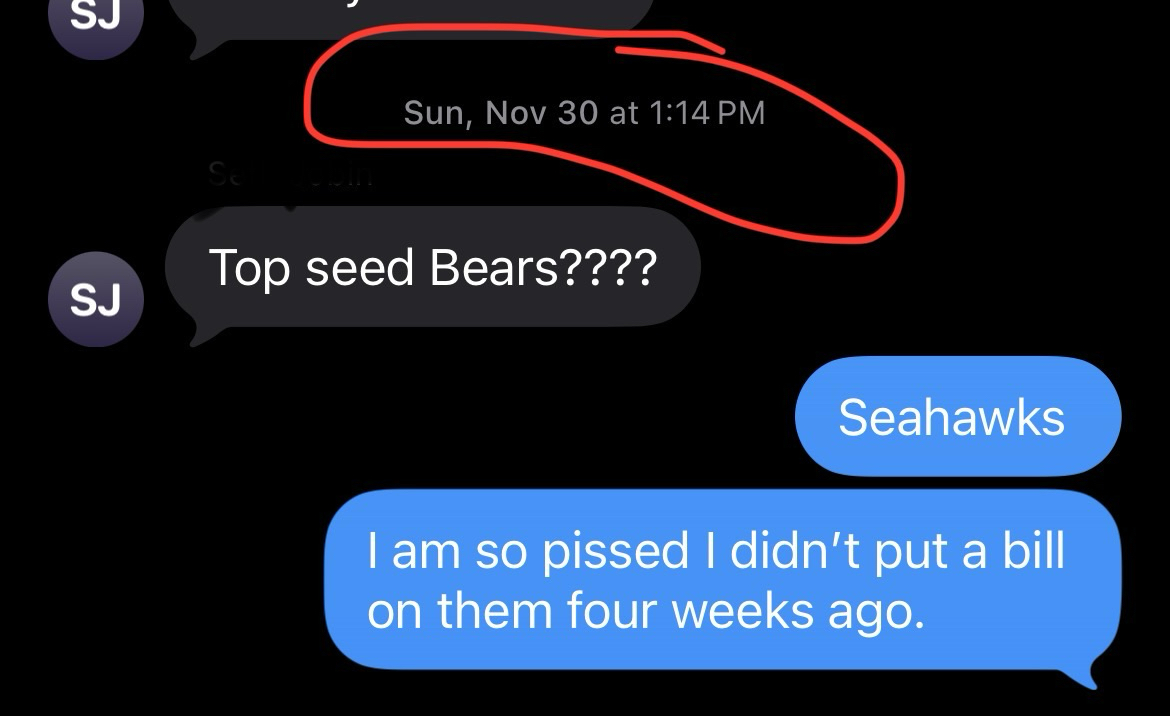Click the faded sender name above Bears message
This screenshot has width=1170, height=716.
[x=290, y=177]
